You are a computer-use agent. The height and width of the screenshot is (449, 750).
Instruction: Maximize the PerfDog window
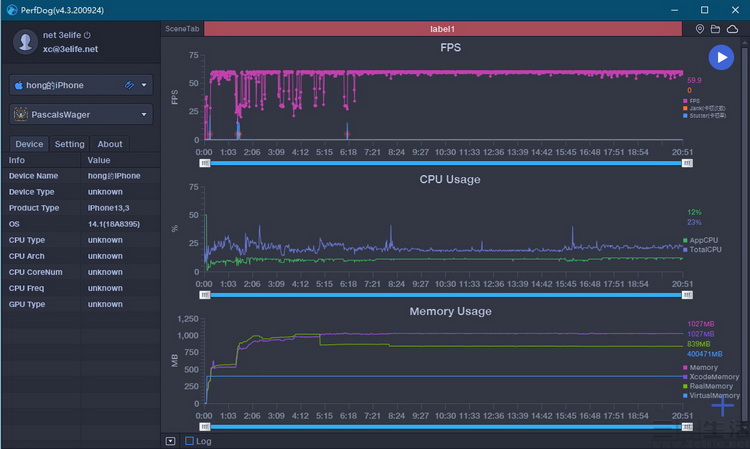(x=705, y=10)
